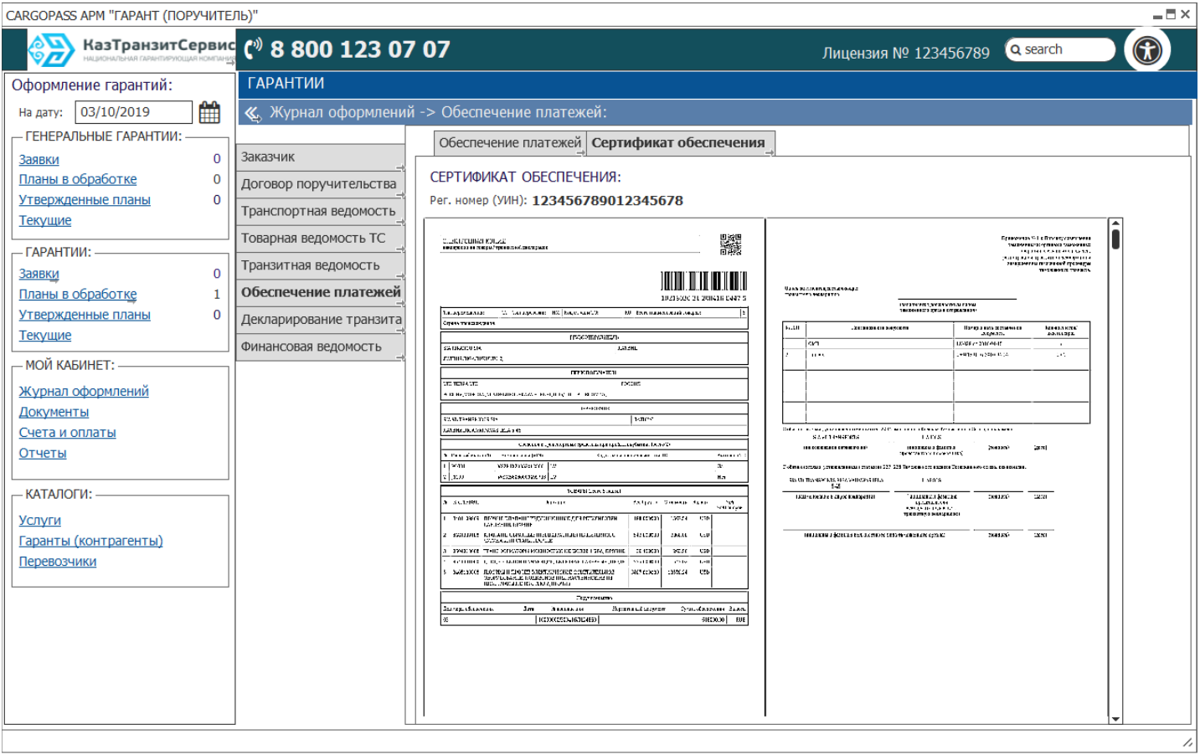Open Гаранты (контрагенты) catalog link
This screenshot has width=1200, height=755.
point(91,541)
